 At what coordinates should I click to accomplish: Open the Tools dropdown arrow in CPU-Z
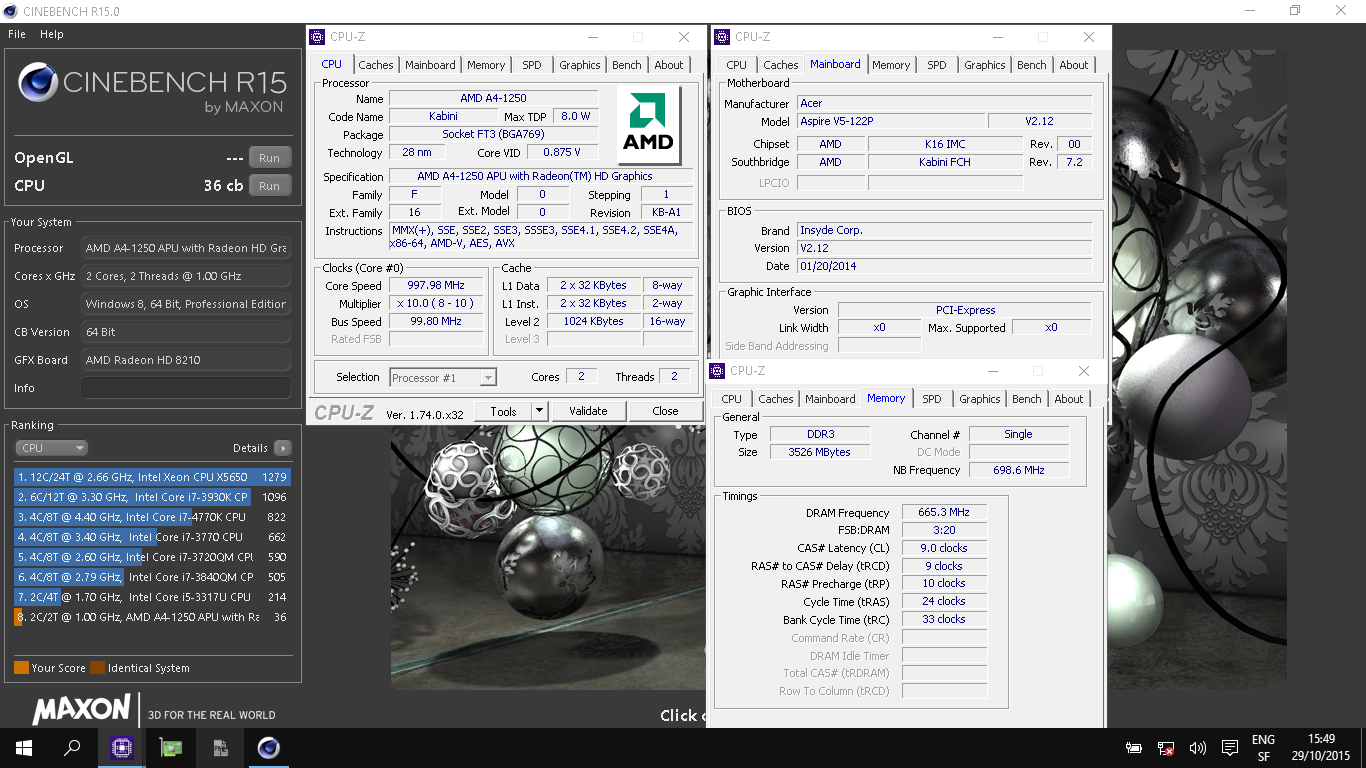pyautogui.click(x=539, y=411)
